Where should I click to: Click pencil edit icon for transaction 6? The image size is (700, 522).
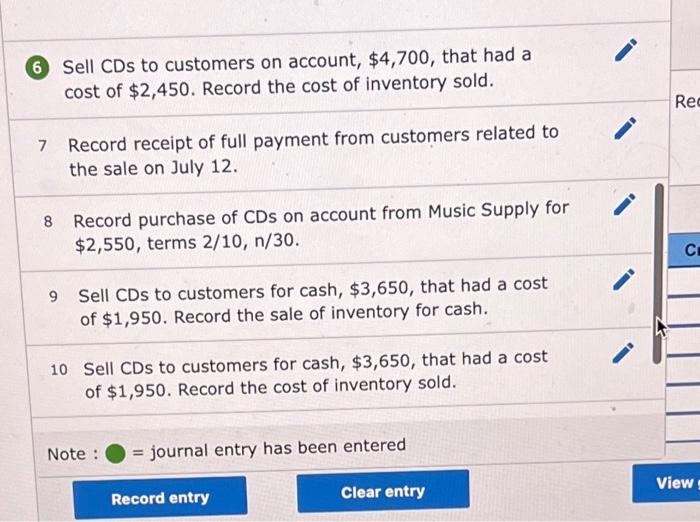pos(625,50)
